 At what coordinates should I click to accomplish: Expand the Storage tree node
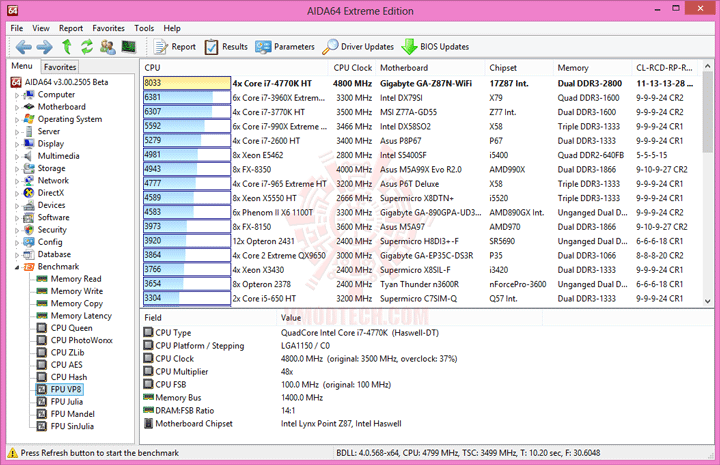point(17,169)
